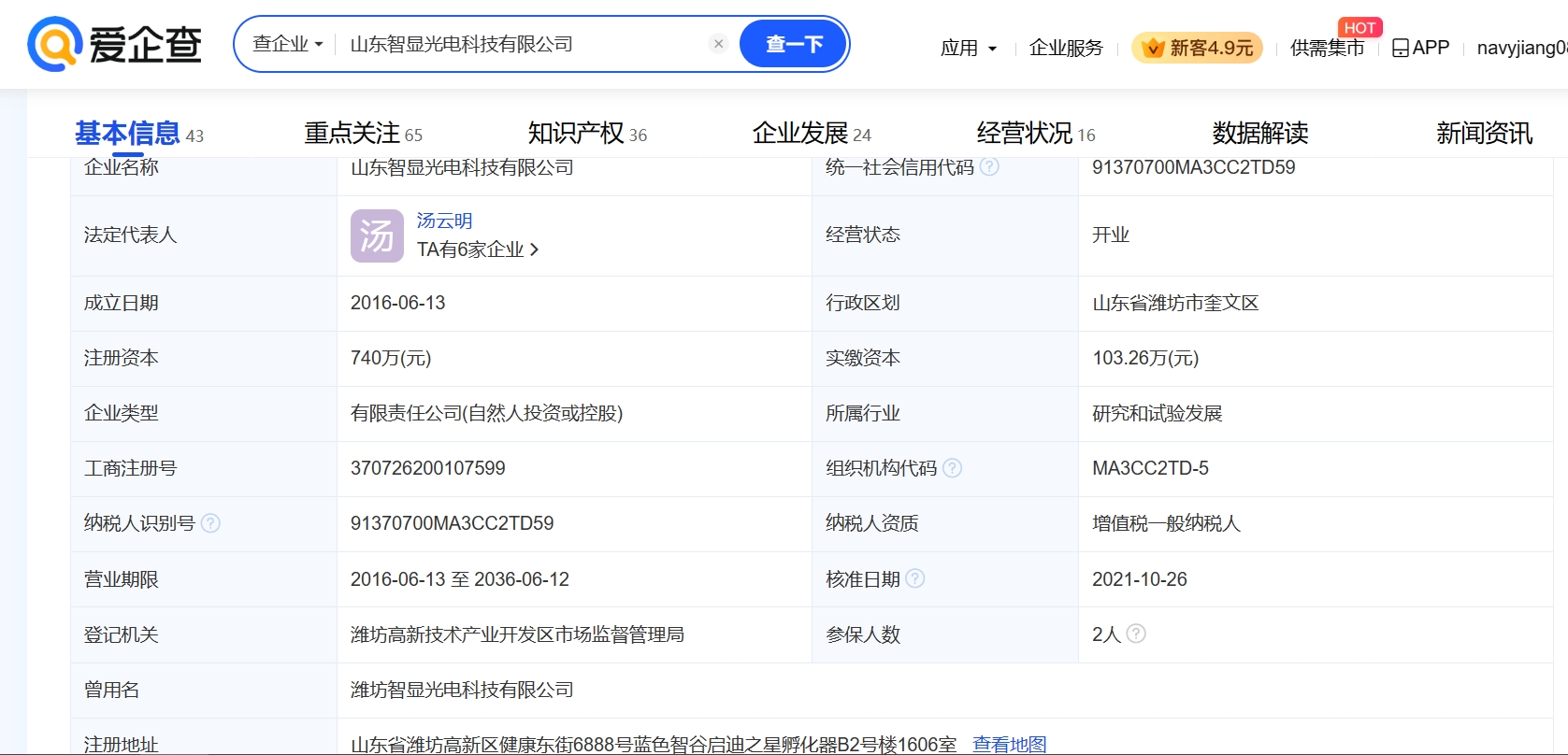The height and width of the screenshot is (755, 1568).
Task: Click the 纳税人资质 value 增值税一般纳税人
Action: click(x=1166, y=523)
